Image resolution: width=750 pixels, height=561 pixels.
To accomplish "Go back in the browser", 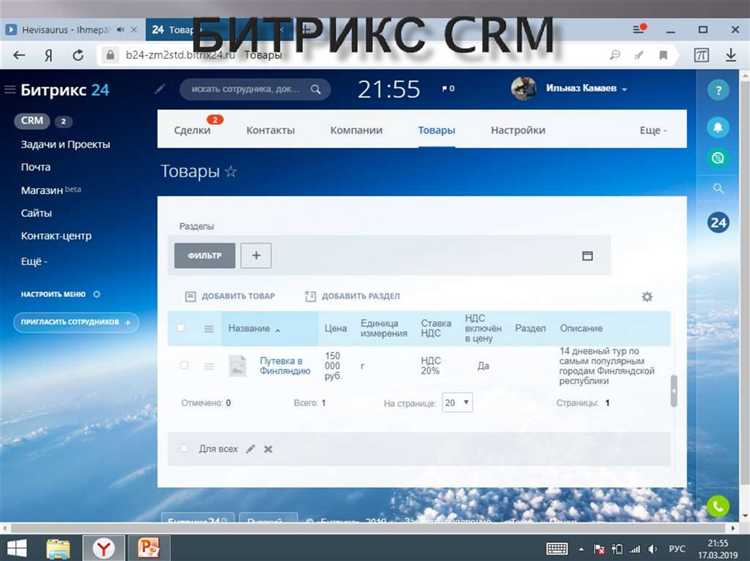I will point(19,55).
